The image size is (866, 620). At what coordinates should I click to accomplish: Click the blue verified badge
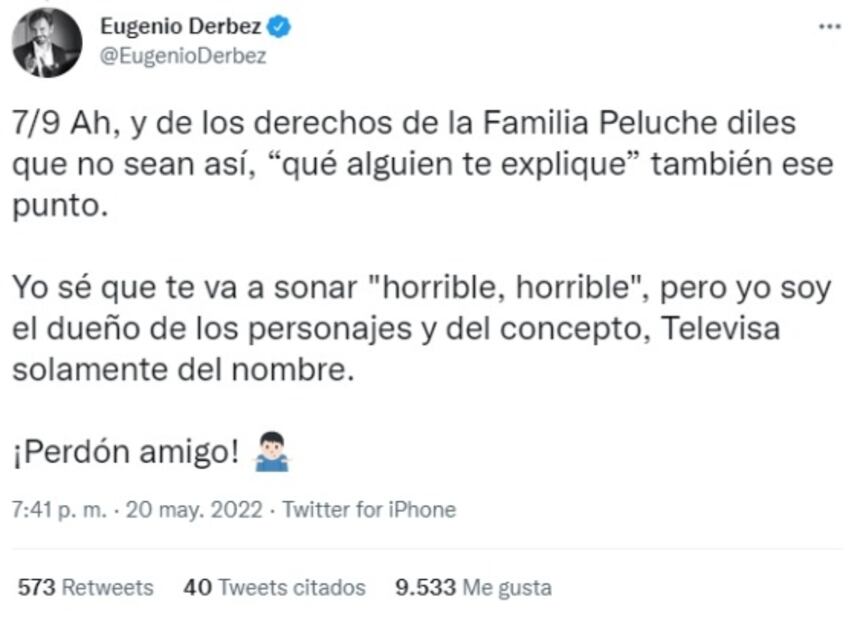click(280, 28)
